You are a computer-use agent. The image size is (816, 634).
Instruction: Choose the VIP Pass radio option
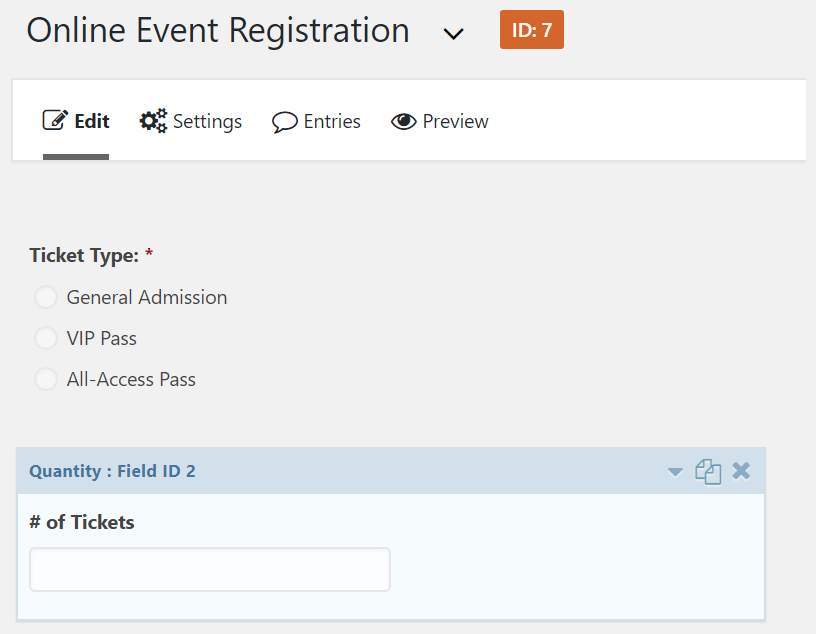click(46, 338)
